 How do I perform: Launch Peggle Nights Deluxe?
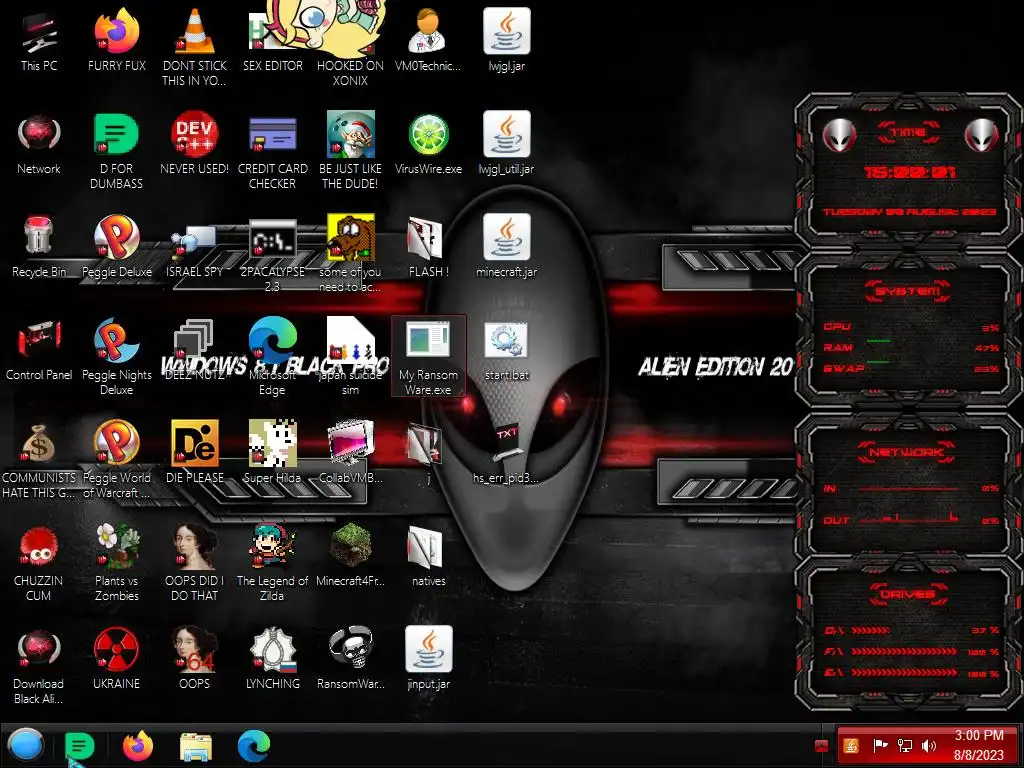[116, 357]
